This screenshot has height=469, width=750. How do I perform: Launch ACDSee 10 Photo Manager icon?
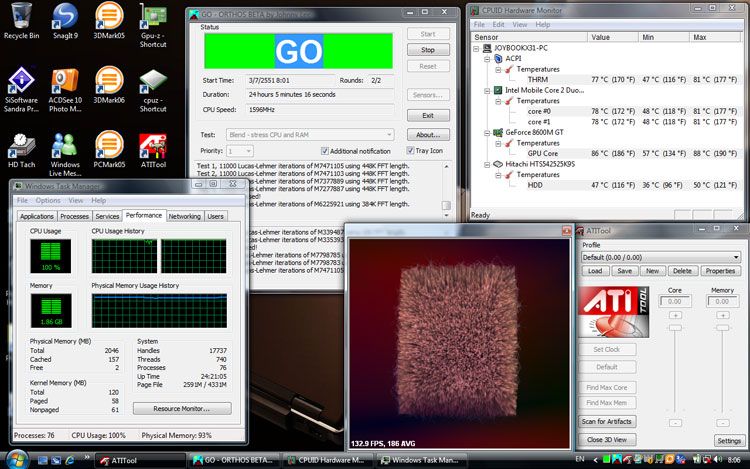tap(65, 89)
